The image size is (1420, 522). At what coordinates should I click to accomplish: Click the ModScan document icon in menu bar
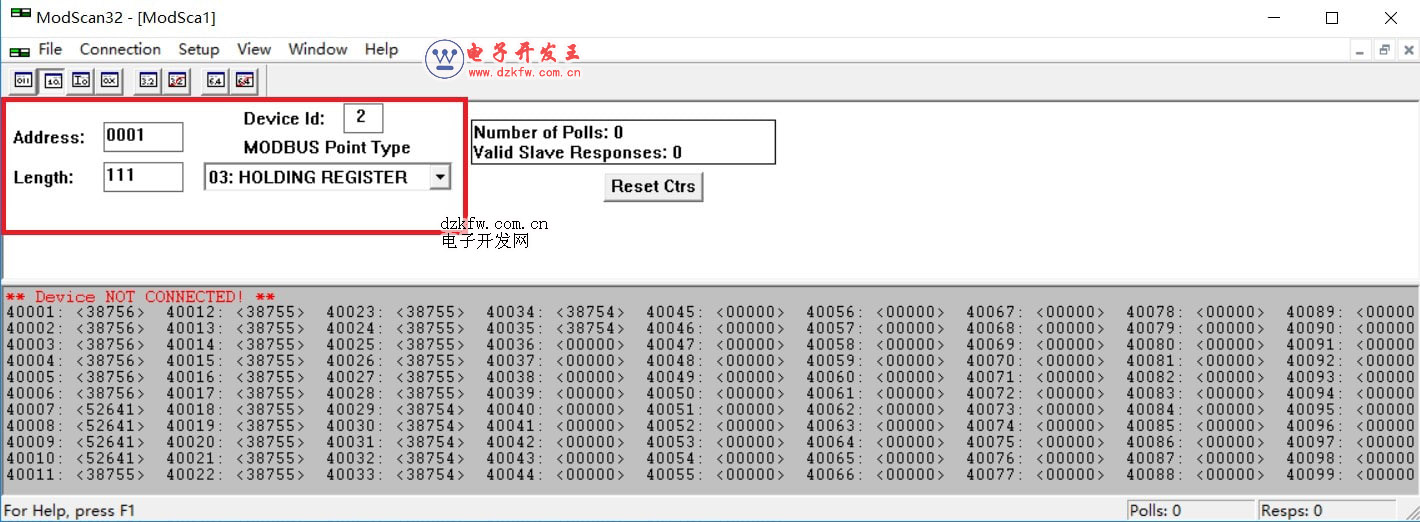(19, 50)
